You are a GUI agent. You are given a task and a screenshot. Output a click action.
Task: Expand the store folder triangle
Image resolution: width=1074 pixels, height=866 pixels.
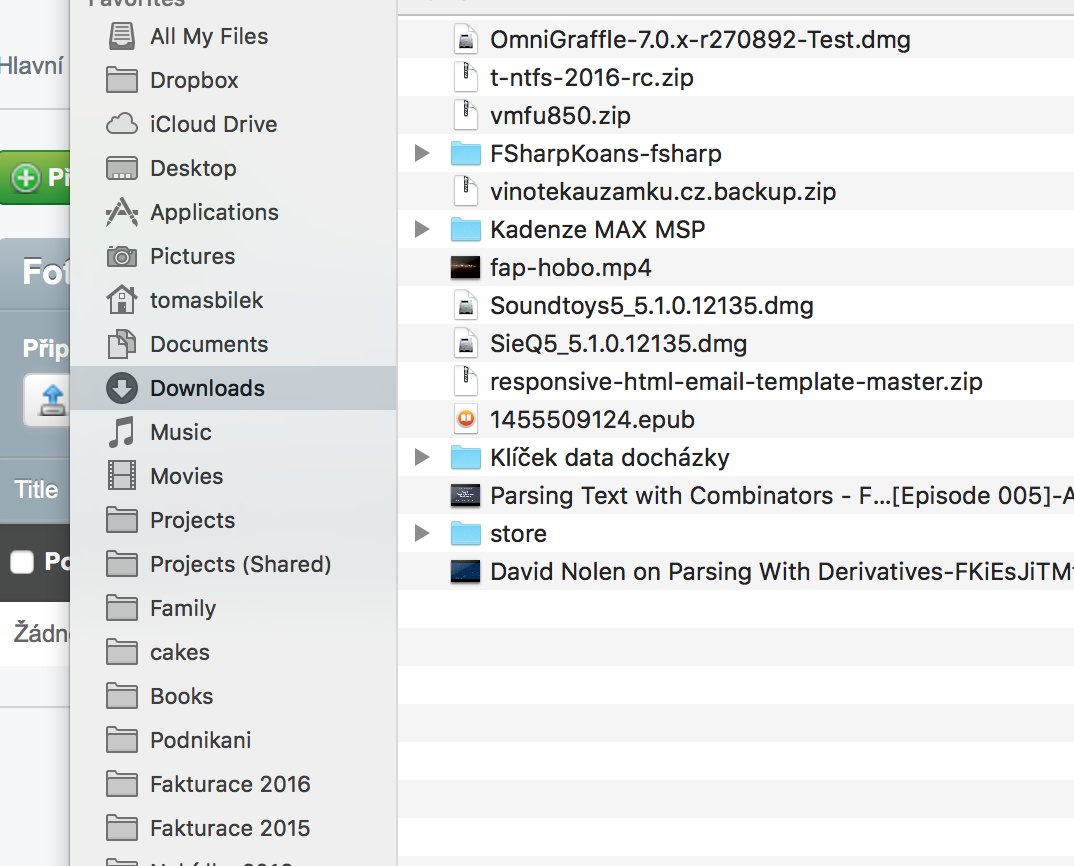click(422, 534)
